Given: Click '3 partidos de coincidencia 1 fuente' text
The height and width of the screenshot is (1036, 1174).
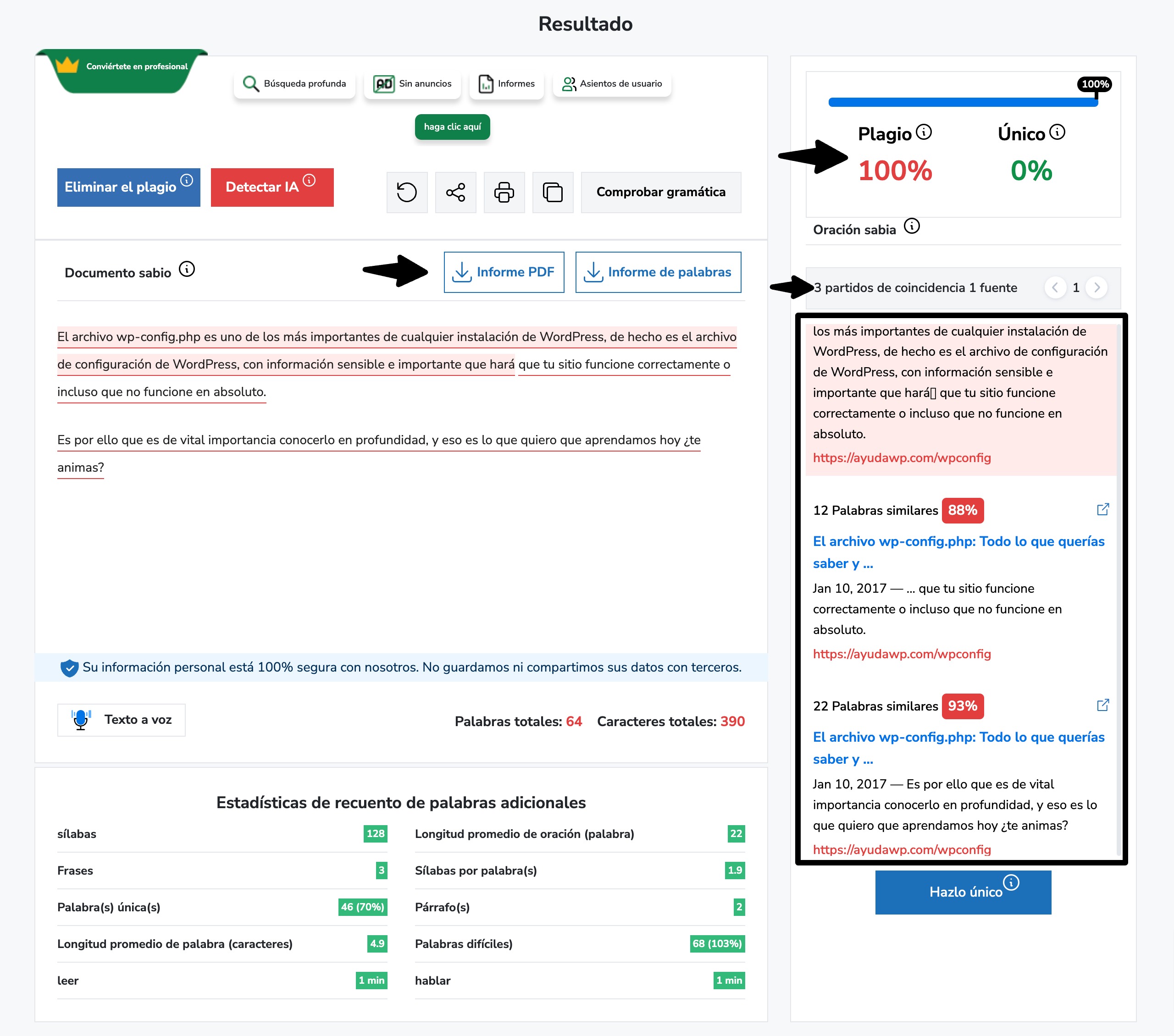Looking at the screenshot, I should click(x=915, y=288).
